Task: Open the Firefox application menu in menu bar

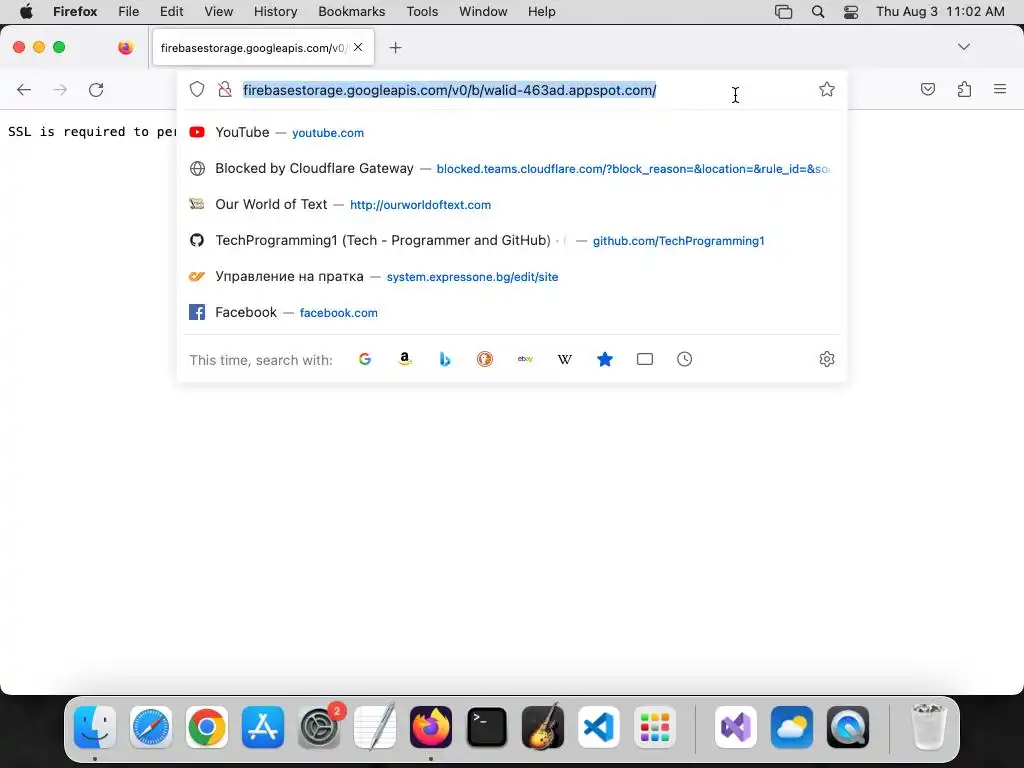Action: click(x=75, y=12)
